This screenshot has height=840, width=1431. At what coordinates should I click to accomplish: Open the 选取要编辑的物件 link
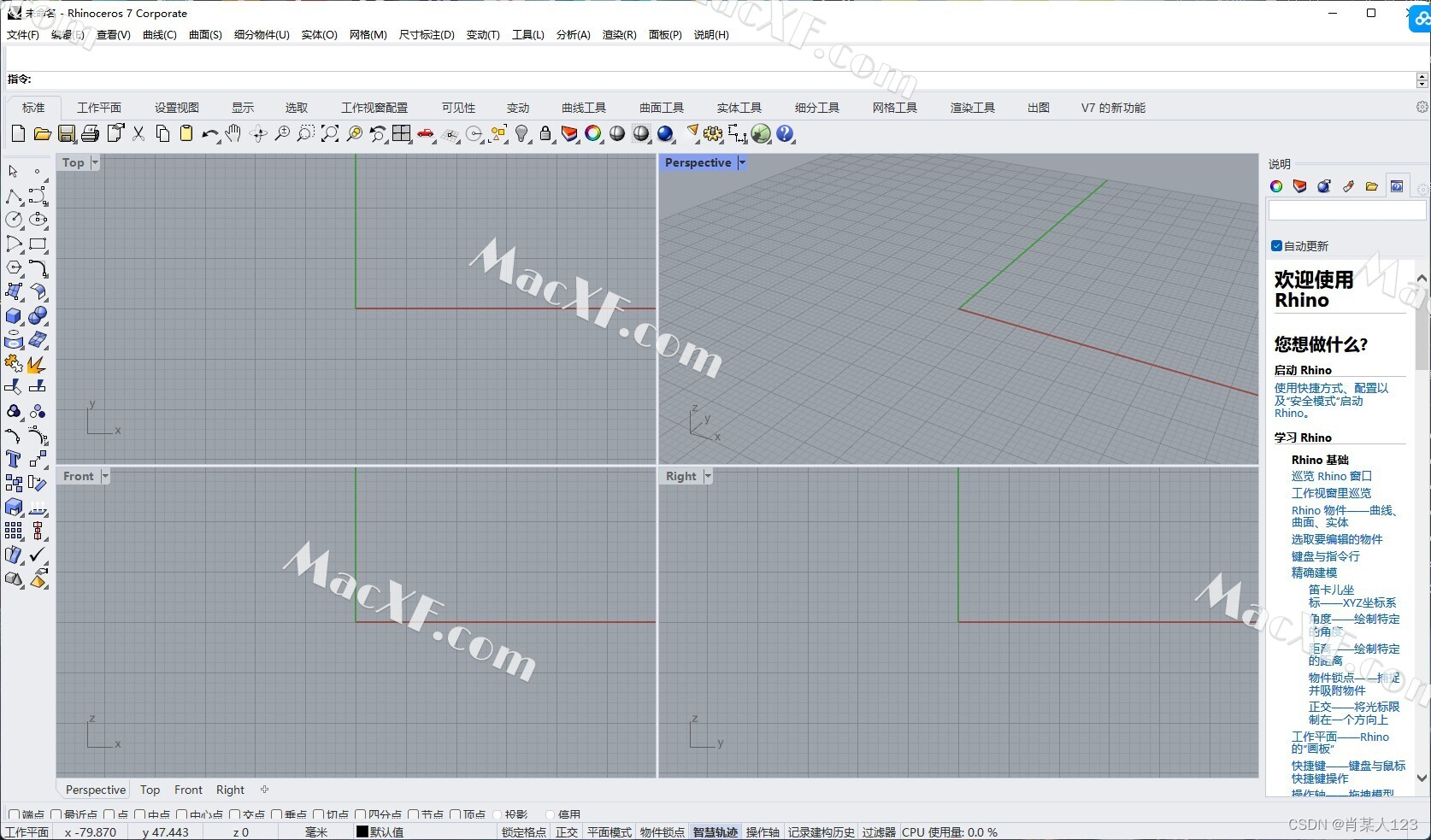coord(1337,539)
